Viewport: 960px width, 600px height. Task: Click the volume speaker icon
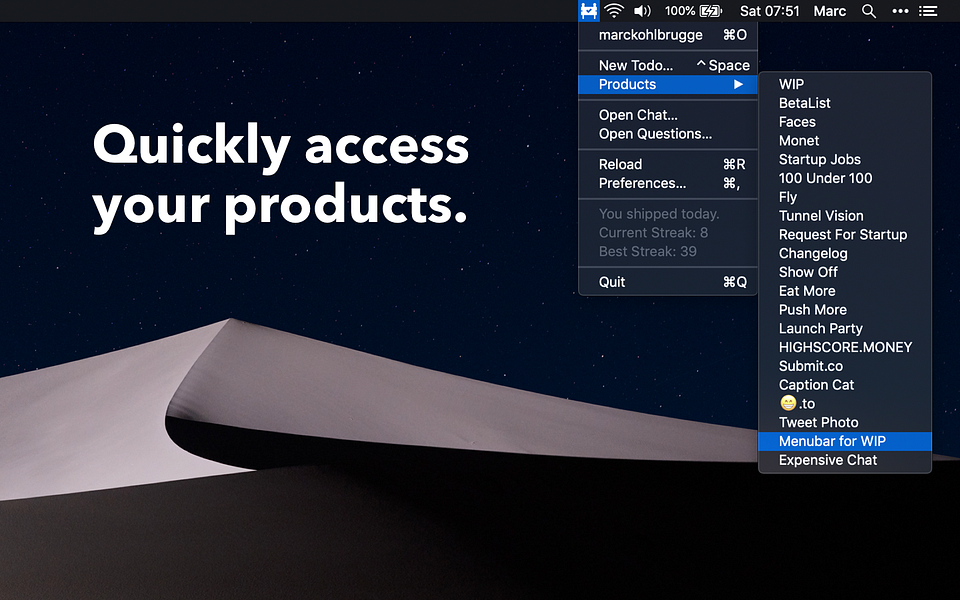coord(641,11)
